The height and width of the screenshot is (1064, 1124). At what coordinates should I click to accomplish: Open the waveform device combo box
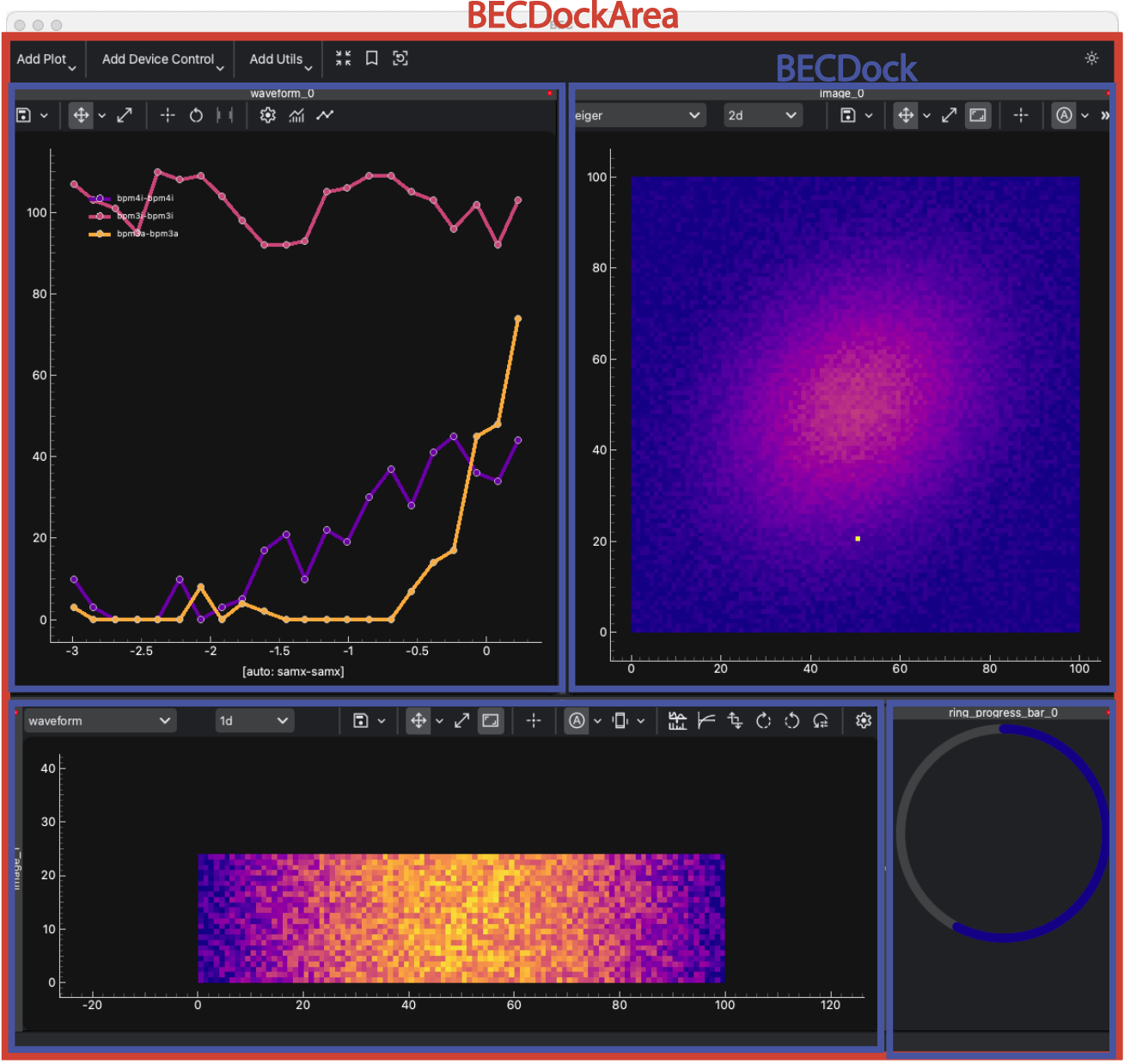click(100, 721)
